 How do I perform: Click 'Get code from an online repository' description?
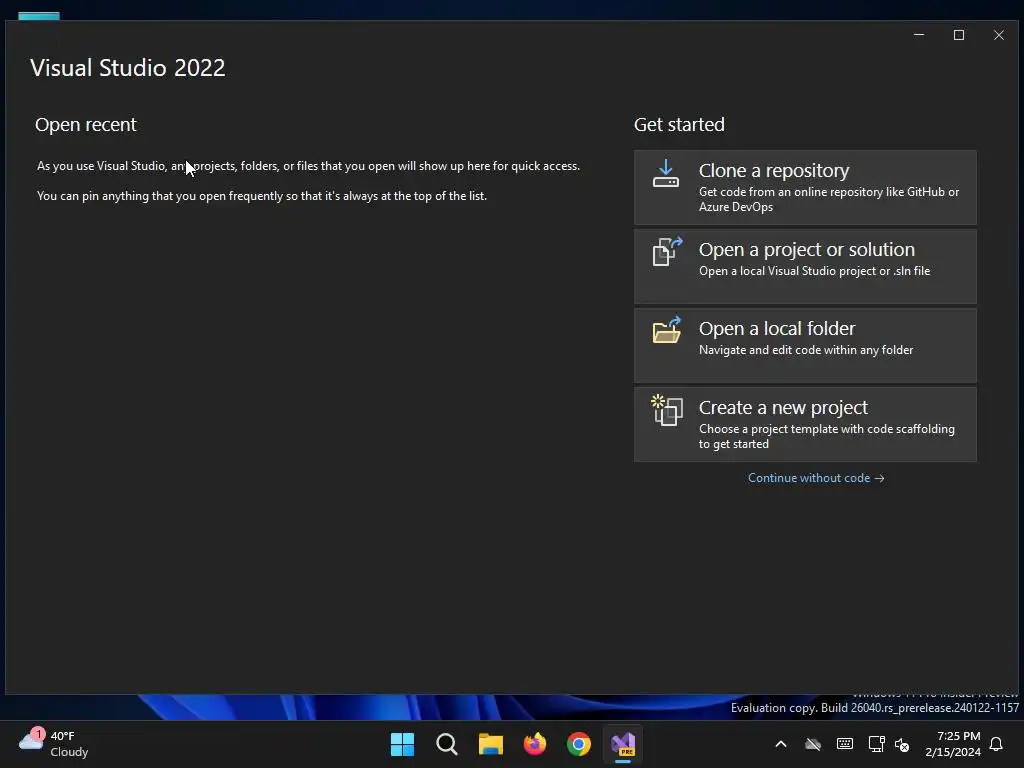click(x=829, y=199)
